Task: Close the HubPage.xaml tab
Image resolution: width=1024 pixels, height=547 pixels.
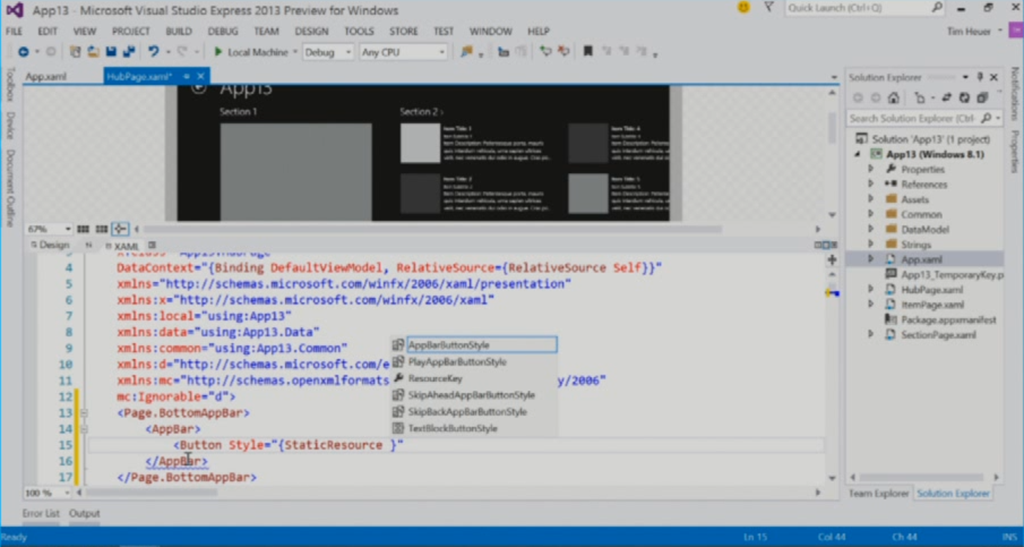Action: pos(200,76)
